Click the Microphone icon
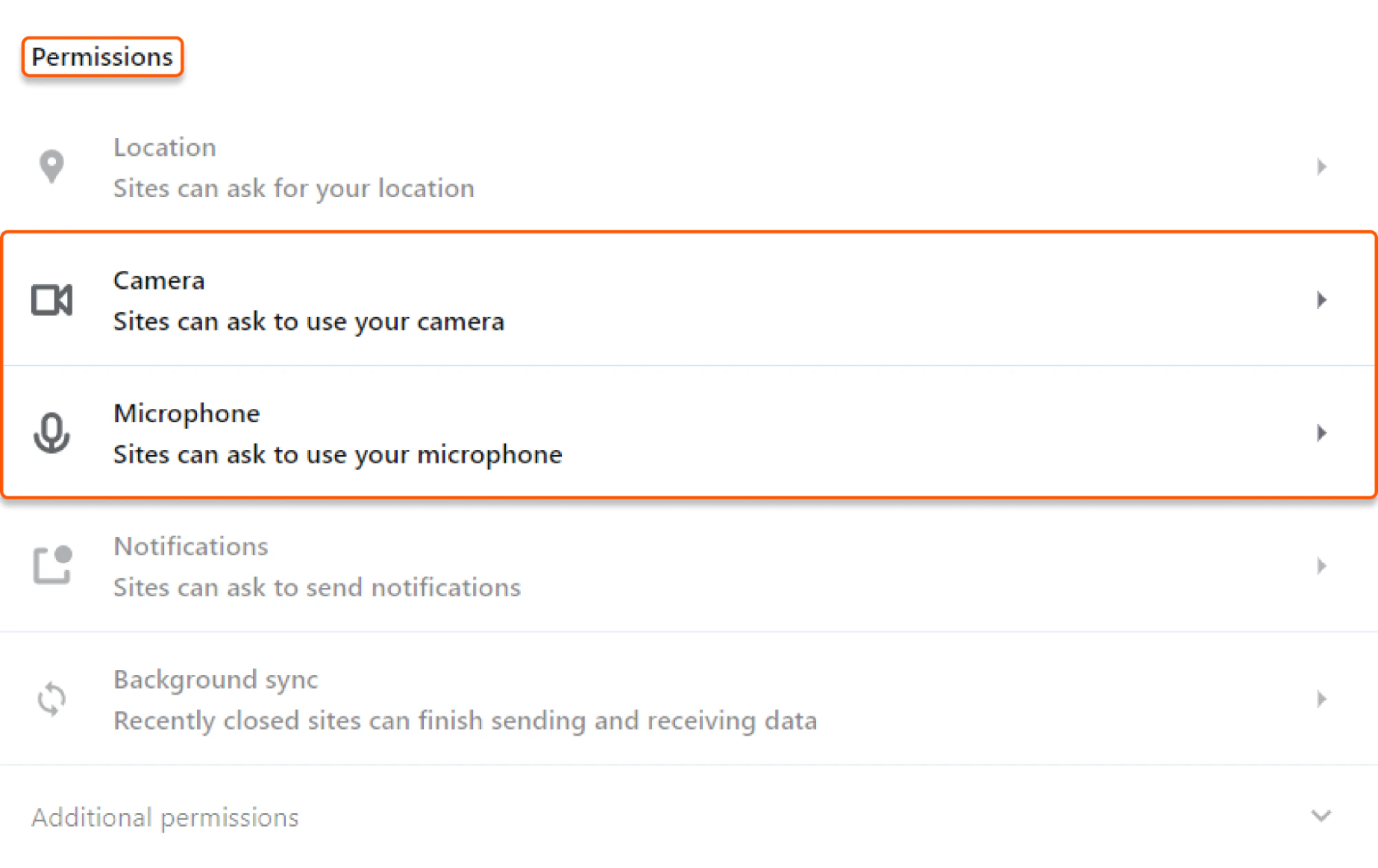This screenshot has width=1378, height=868. pyautogui.click(x=51, y=433)
